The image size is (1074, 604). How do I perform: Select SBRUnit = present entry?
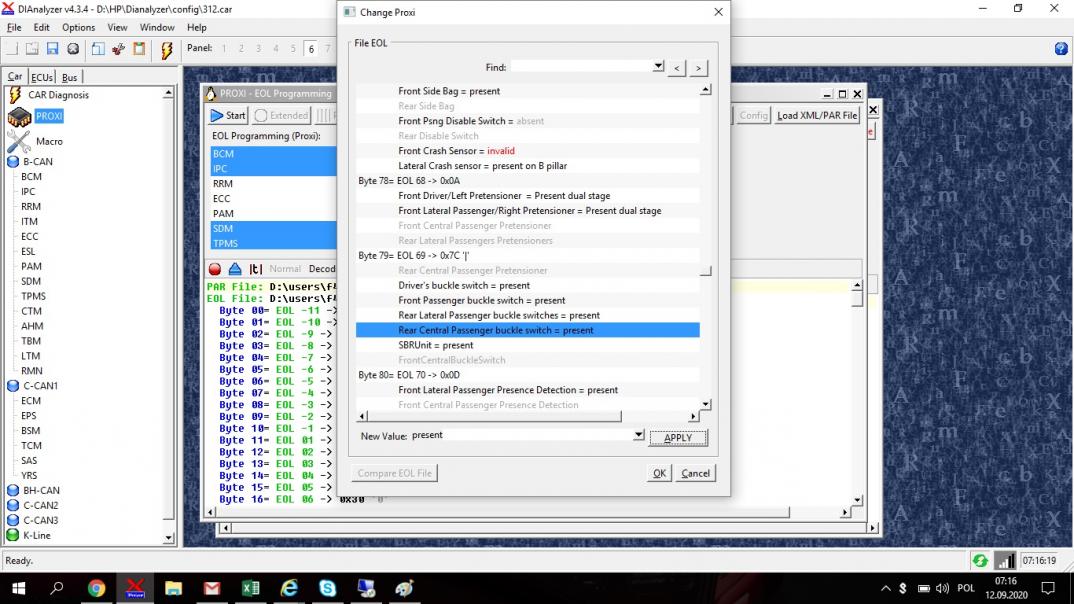tap(436, 345)
